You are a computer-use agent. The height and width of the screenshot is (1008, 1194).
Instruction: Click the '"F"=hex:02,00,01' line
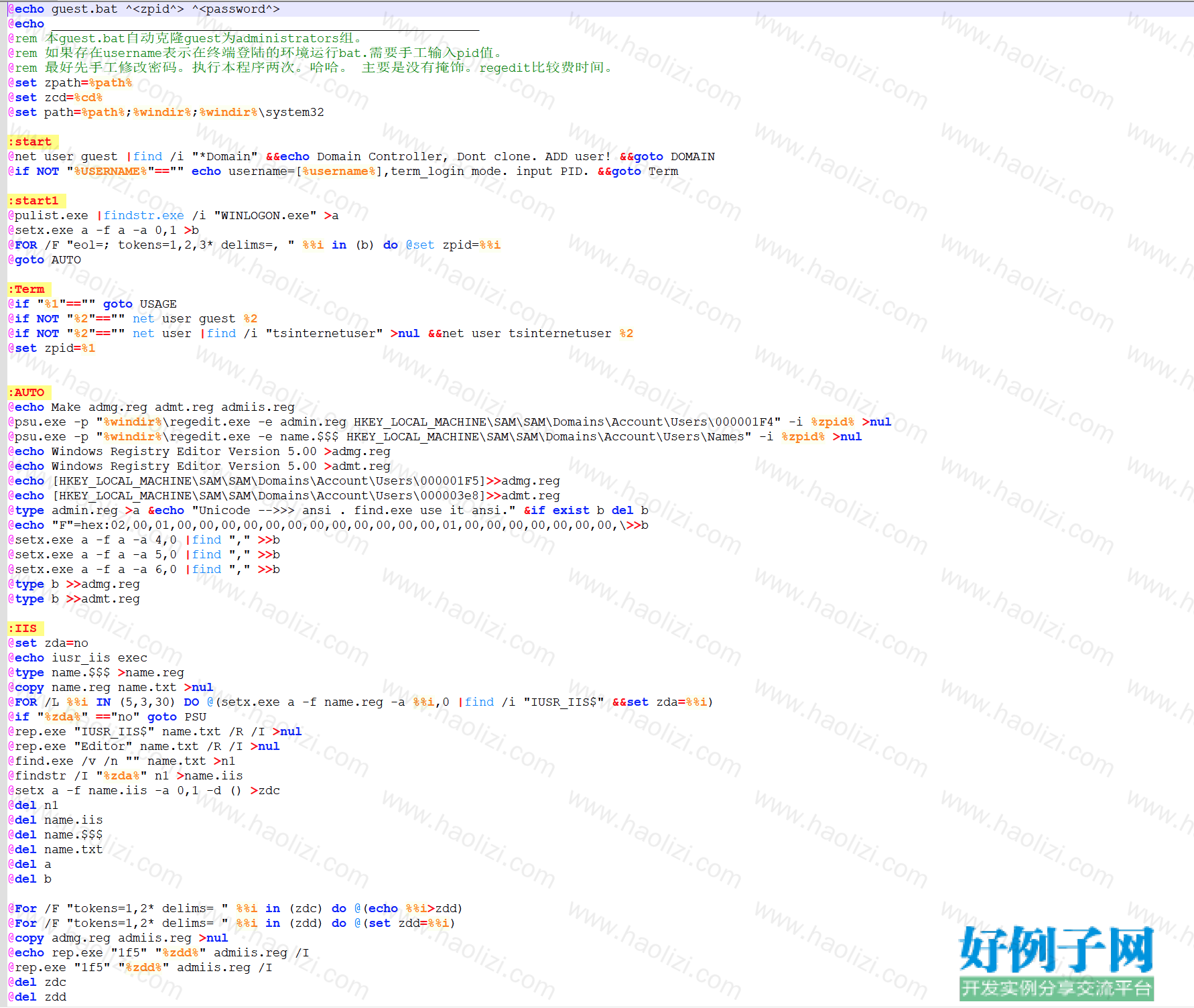(x=328, y=525)
